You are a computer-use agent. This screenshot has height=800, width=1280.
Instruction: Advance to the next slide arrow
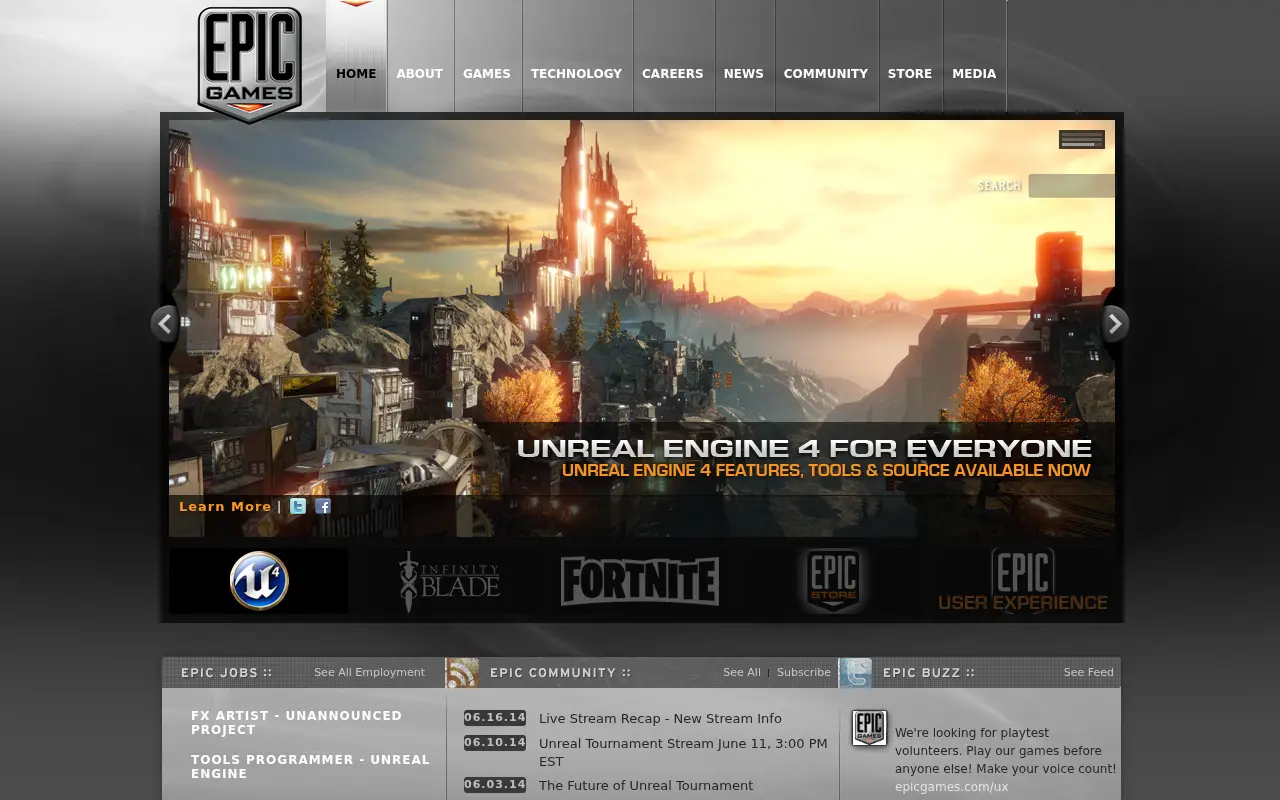tap(1115, 324)
